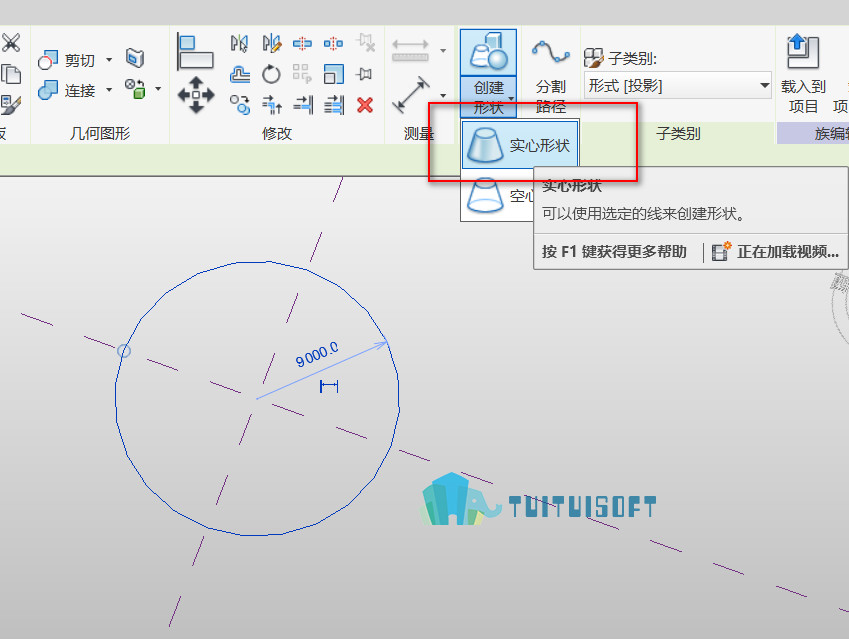Select the scissors Cut to Clipboard icon

coord(10,43)
